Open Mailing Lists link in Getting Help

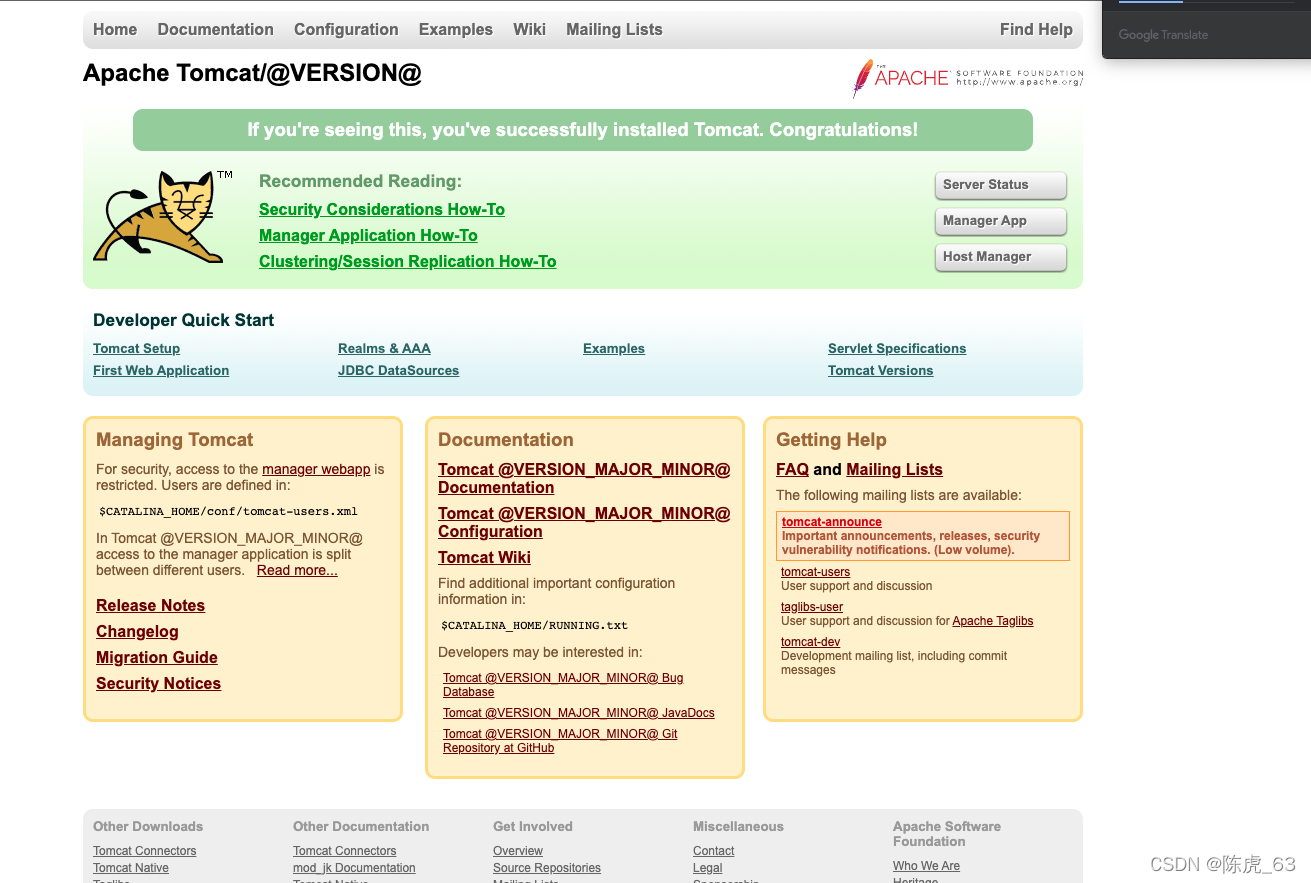[x=894, y=469]
